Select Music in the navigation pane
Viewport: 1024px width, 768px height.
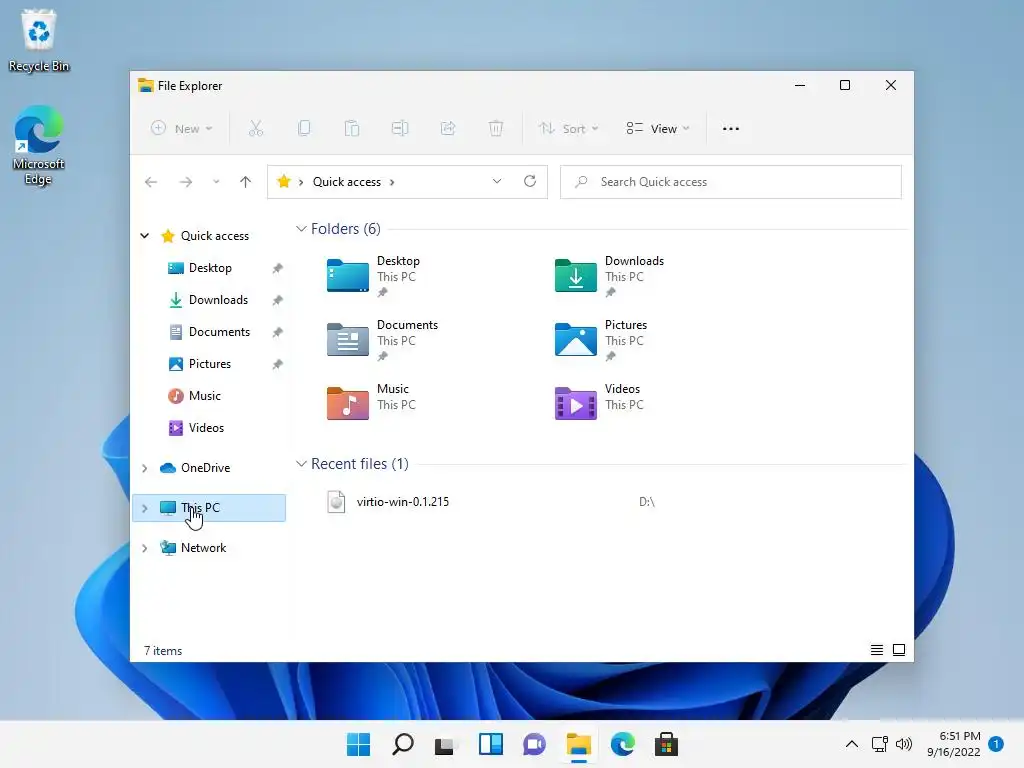[204, 396]
